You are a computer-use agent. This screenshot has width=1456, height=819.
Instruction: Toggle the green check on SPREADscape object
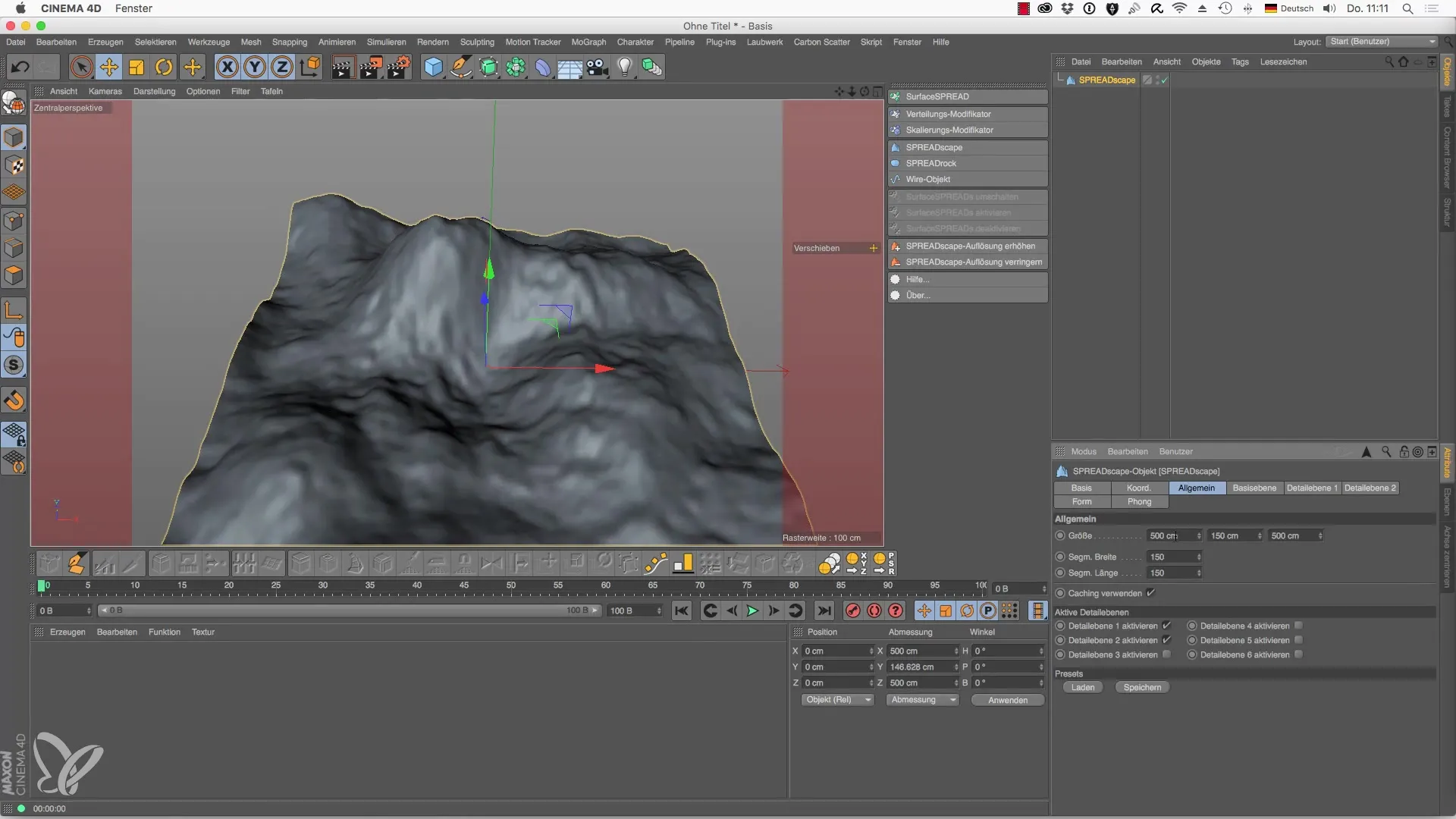click(1163, 80)
